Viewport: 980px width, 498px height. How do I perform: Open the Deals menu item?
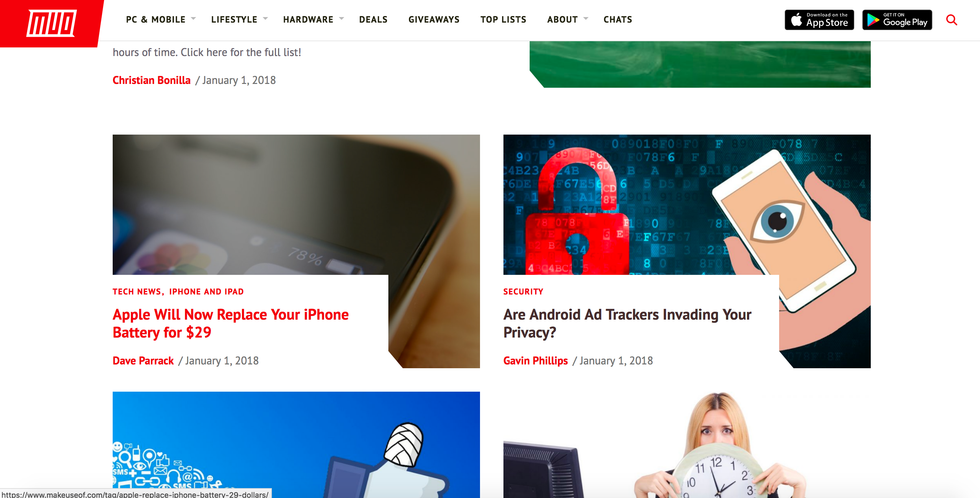point(373,19)
